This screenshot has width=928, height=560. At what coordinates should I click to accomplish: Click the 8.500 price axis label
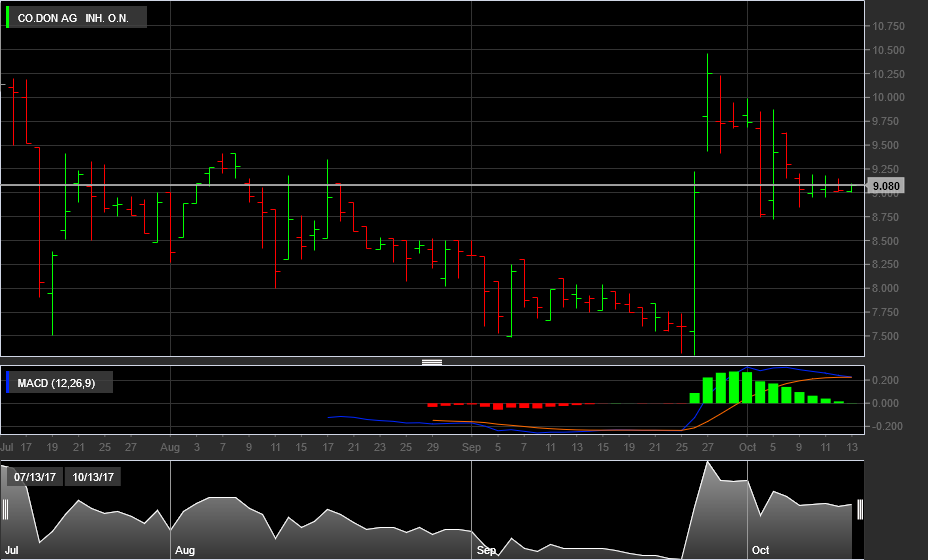[x=886, y=241]
